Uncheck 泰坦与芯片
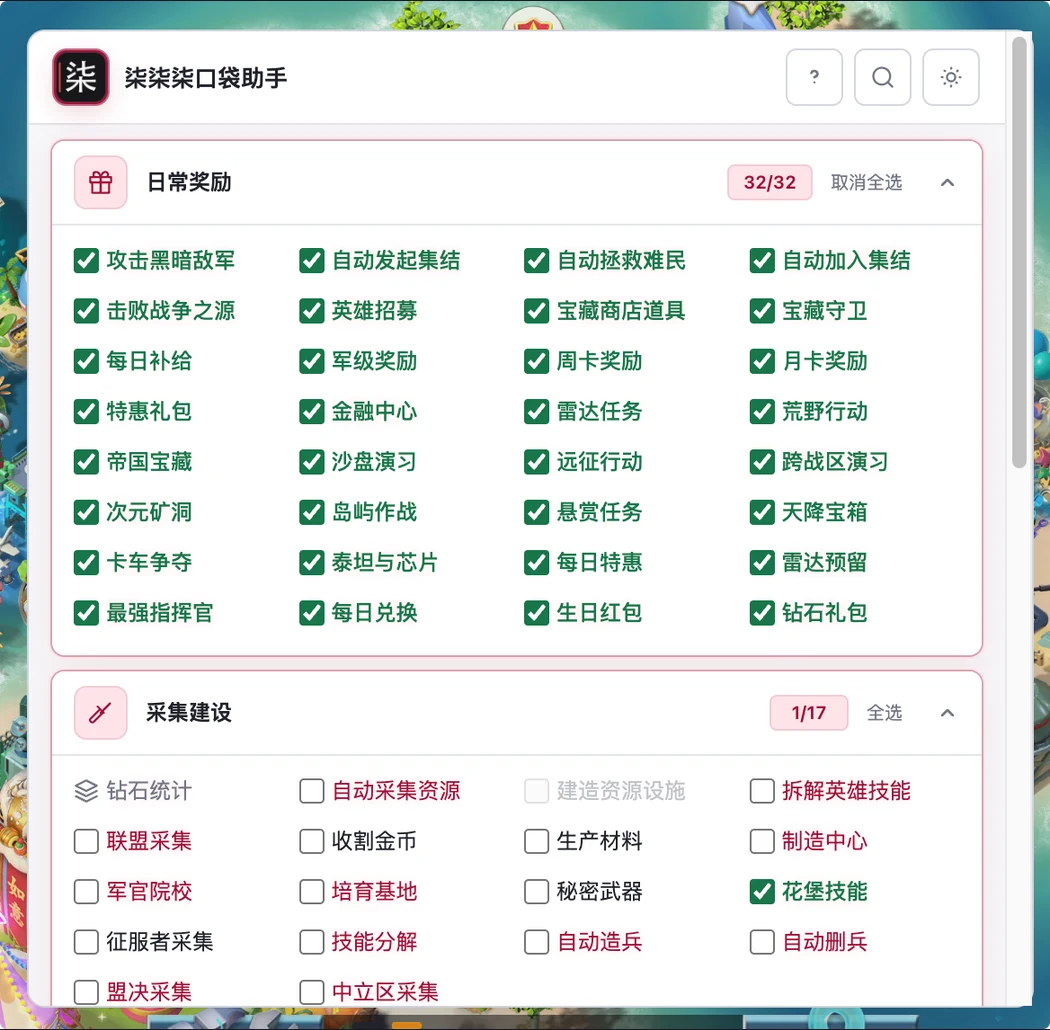This screenshot has width=1050, height=1030. [x=311, y=563]
